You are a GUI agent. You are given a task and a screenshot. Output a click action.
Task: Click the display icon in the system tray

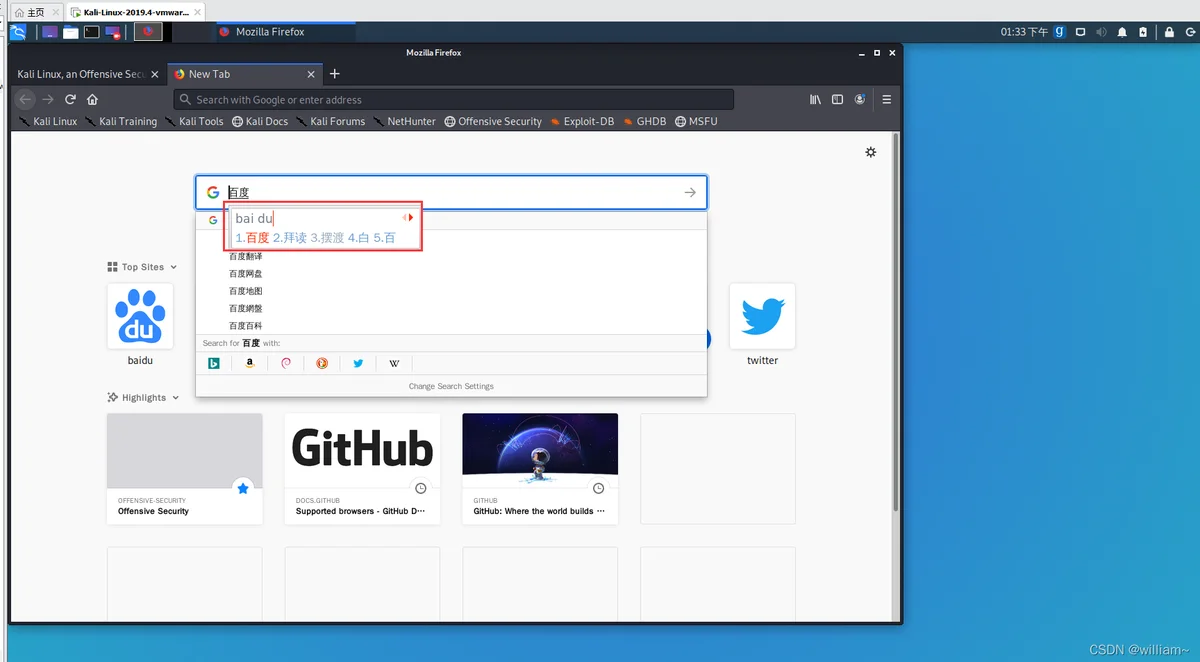[x=1081, y=32]
